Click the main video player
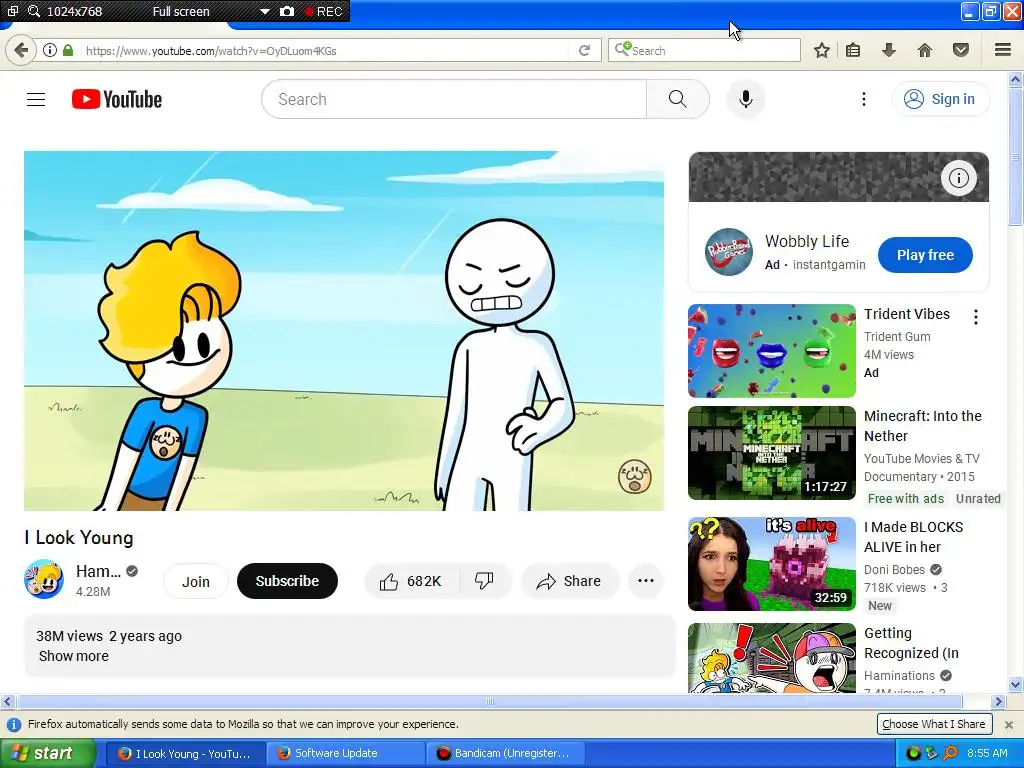The width and height of the screenshot is (1024, 768). (x=344, y=331)
